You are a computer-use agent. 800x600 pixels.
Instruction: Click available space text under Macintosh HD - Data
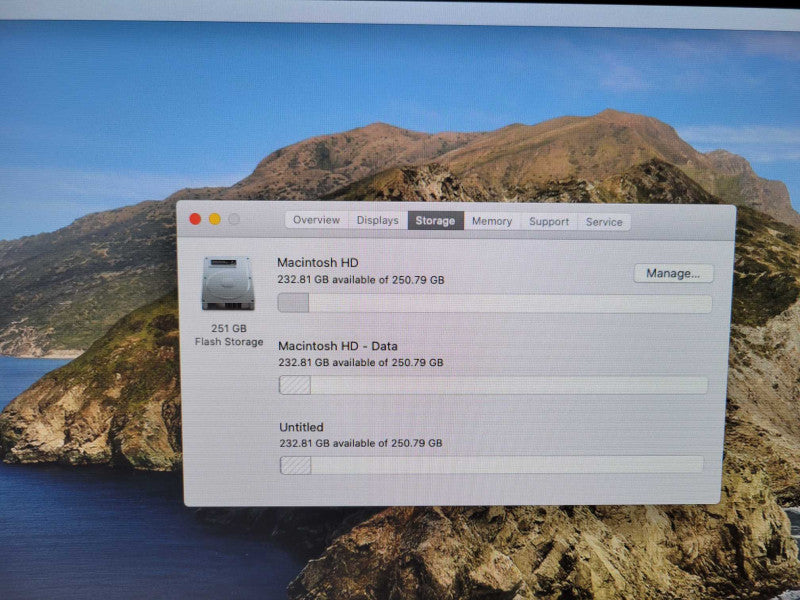361,362
